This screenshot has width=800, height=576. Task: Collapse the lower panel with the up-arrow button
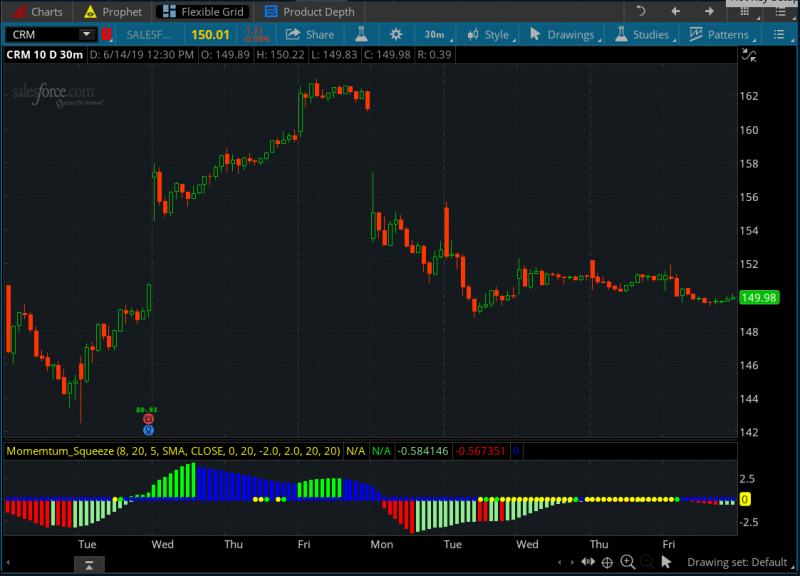(x=89, y=566)
